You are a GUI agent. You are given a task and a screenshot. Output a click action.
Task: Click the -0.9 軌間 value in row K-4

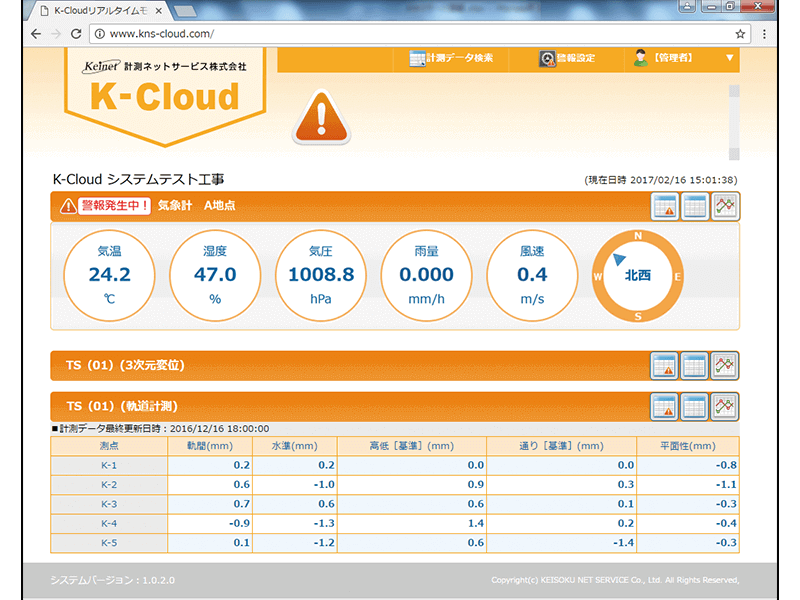coord(239,523)
